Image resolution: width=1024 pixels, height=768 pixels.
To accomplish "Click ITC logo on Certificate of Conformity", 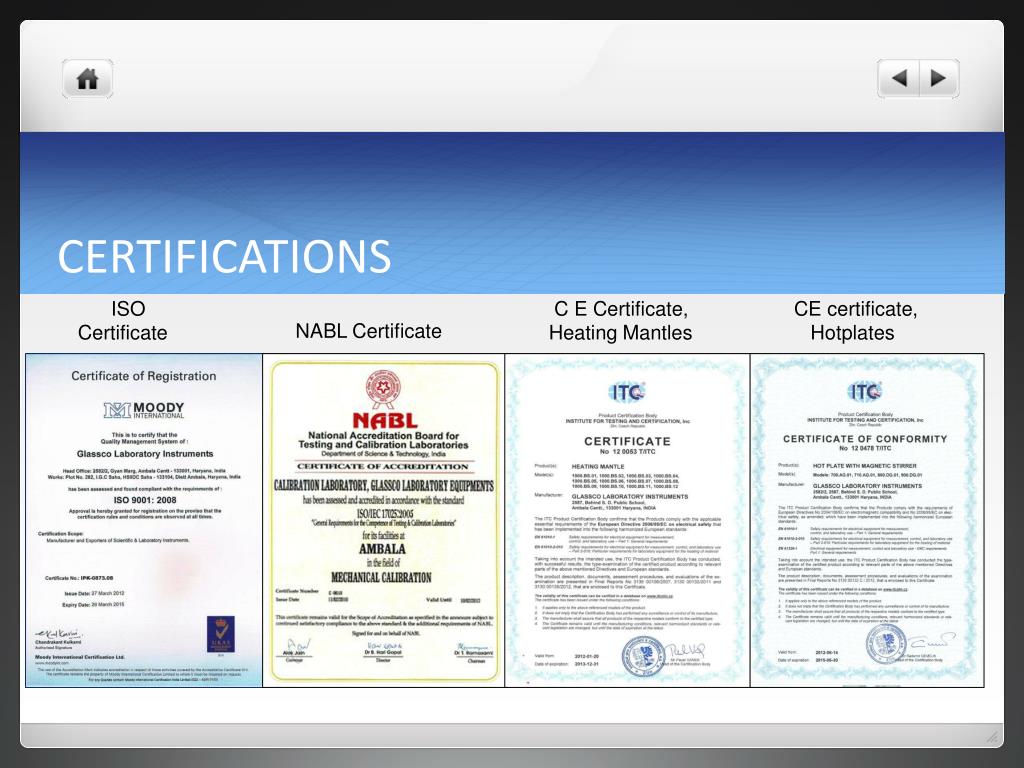I will click(865, 392).
